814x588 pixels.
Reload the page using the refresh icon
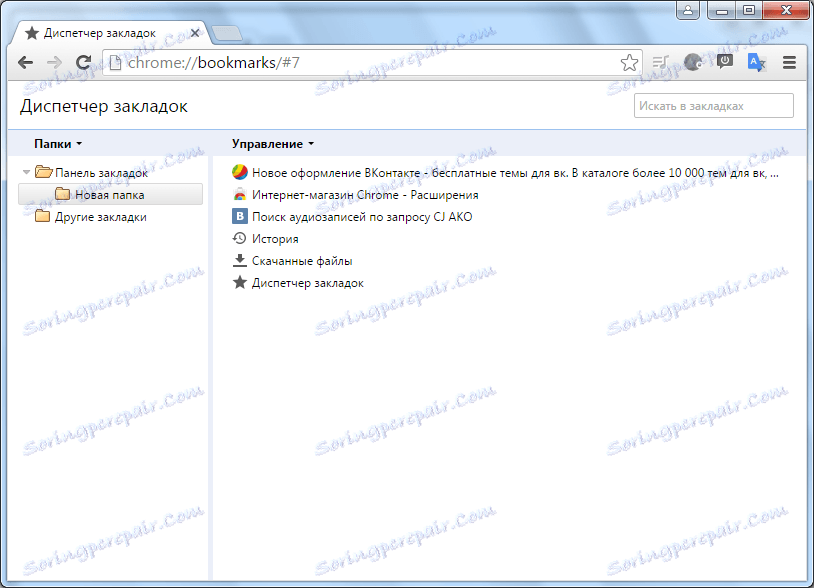[83, 63]
